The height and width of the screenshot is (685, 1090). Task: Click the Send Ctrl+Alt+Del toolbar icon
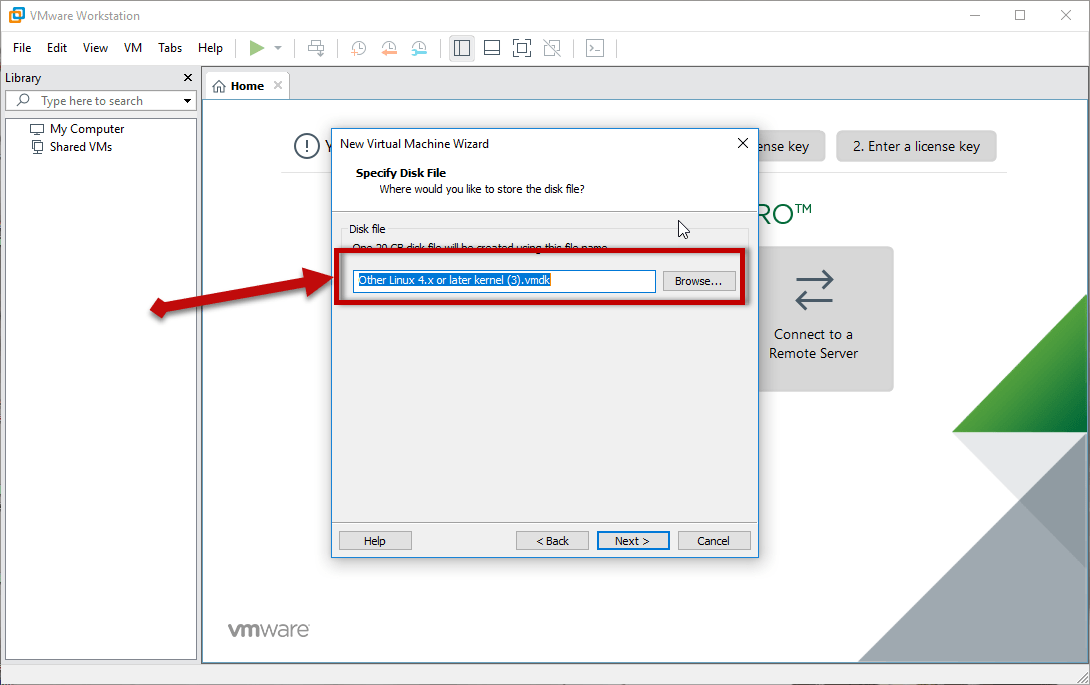pos(316,48)
